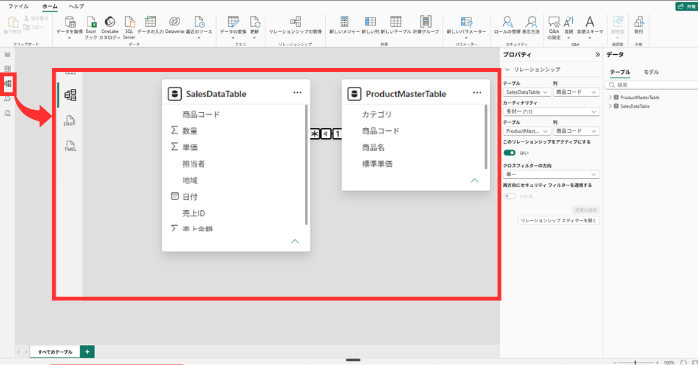Image resolution: width=698 pixels, height=365 pixels.
Task: Open TMDL view in left sidebar
Action: [8, 113]
